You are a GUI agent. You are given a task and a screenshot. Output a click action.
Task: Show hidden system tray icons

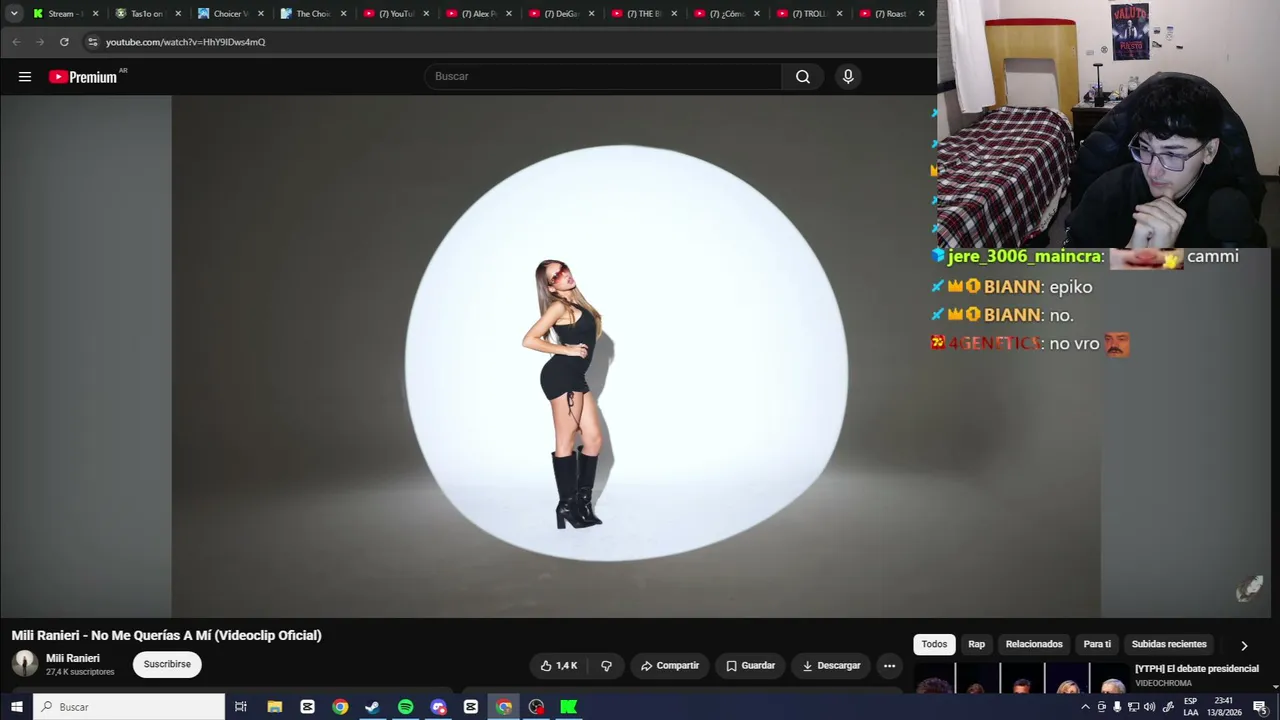(1085, 707)
